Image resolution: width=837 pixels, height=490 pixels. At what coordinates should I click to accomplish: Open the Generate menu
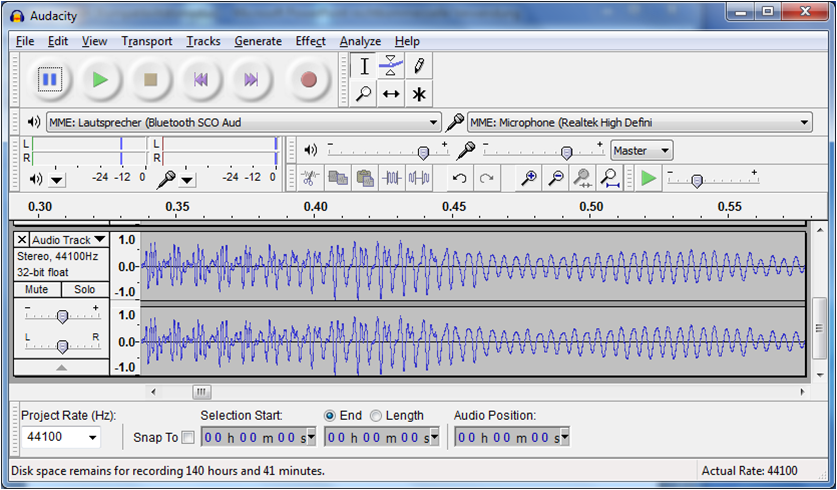click(x=258, y=41)
